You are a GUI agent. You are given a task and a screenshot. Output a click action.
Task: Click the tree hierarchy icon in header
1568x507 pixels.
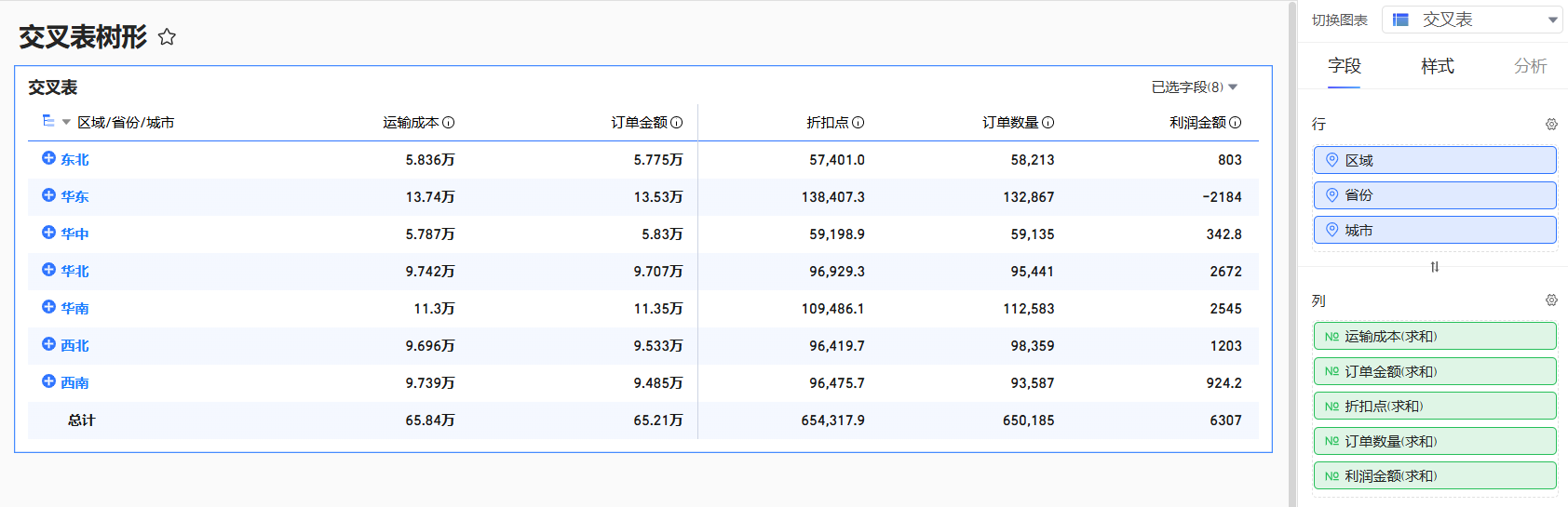48,121
